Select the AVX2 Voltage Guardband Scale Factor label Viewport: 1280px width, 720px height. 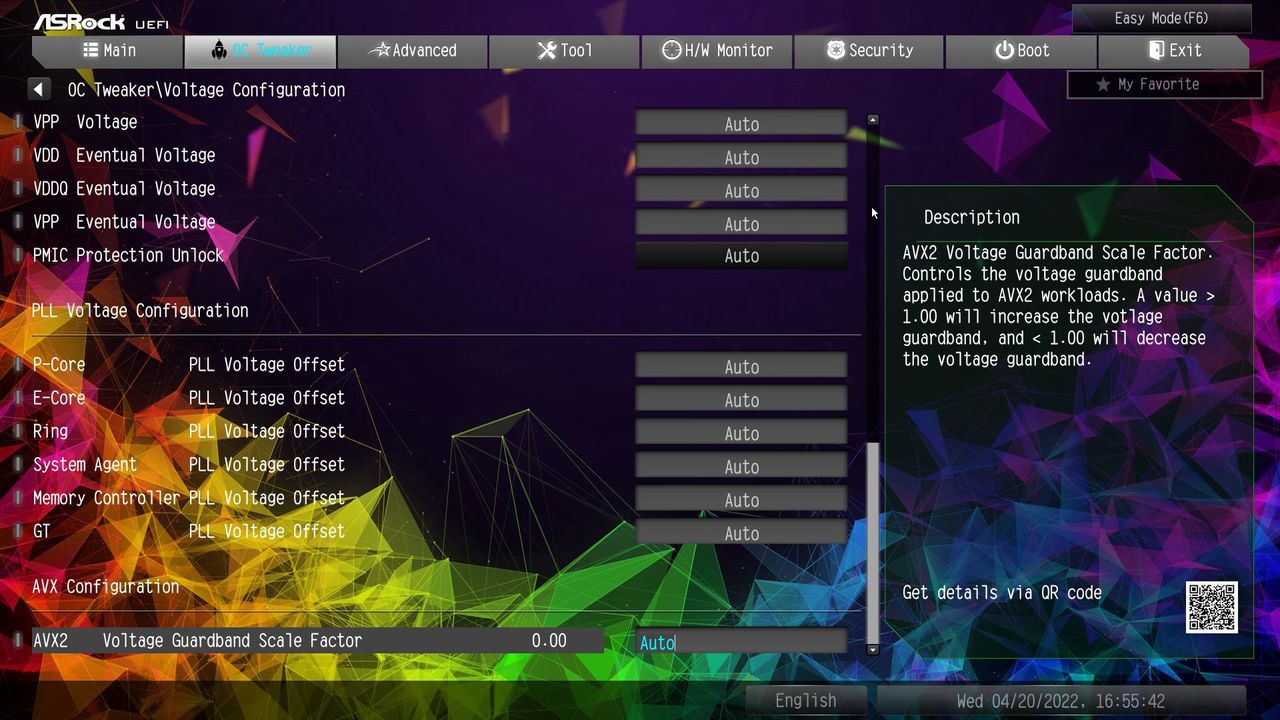[x=197, y=641]
